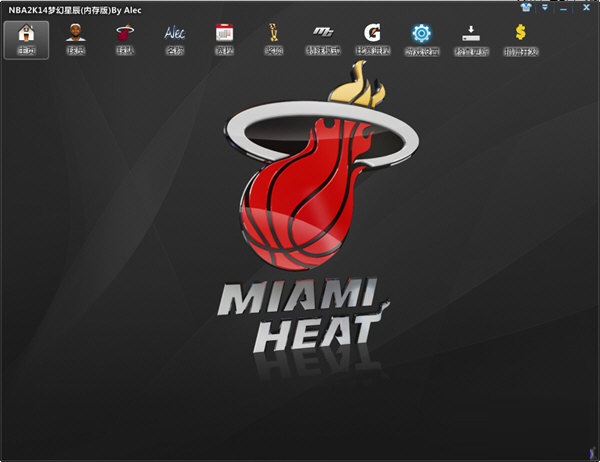Open game settings gear icon
The height and width of the screenshot is (462, 600).
coord(421,32)
